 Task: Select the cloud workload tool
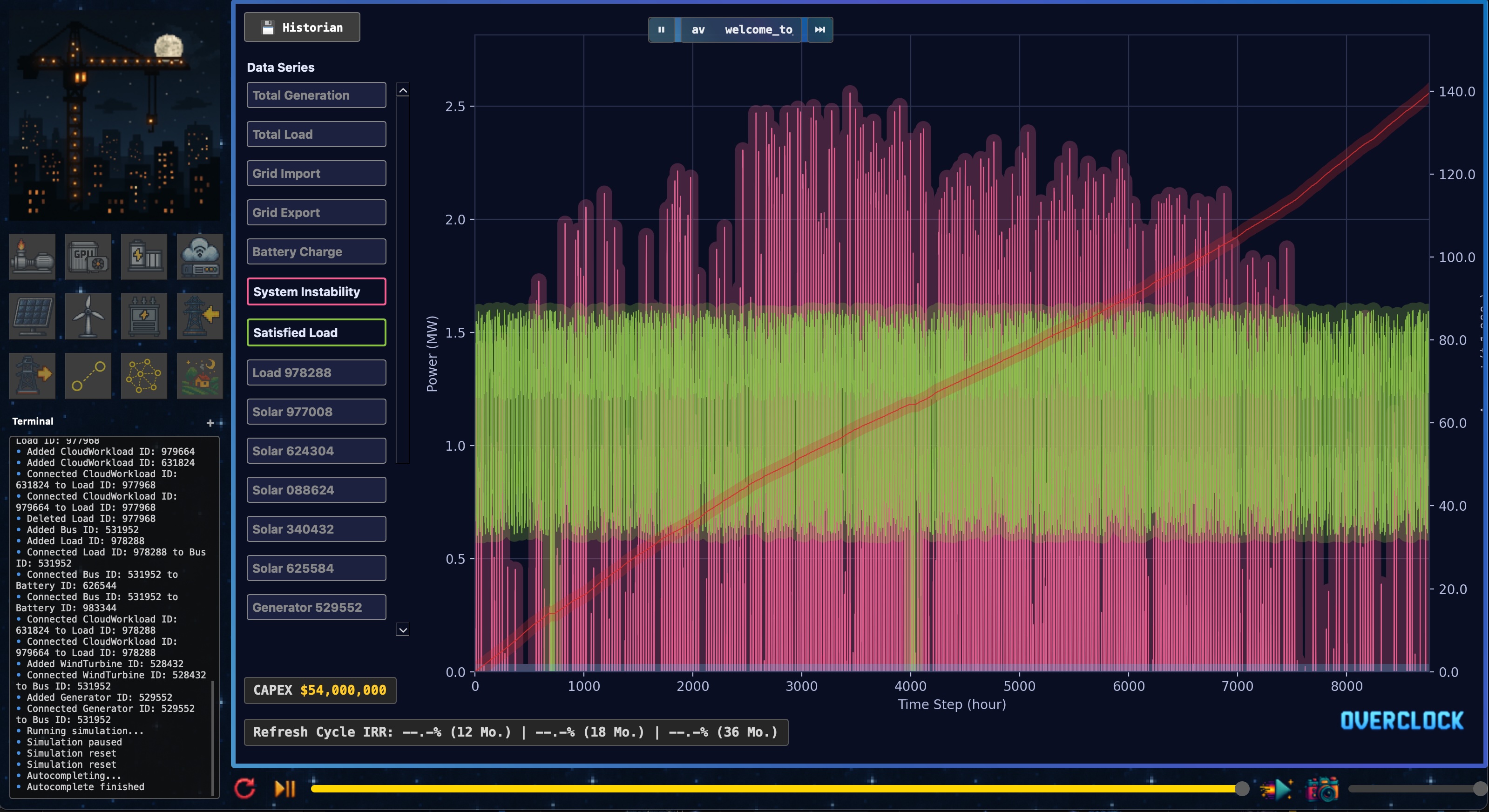pyautogui.click(x=199, y=257)
